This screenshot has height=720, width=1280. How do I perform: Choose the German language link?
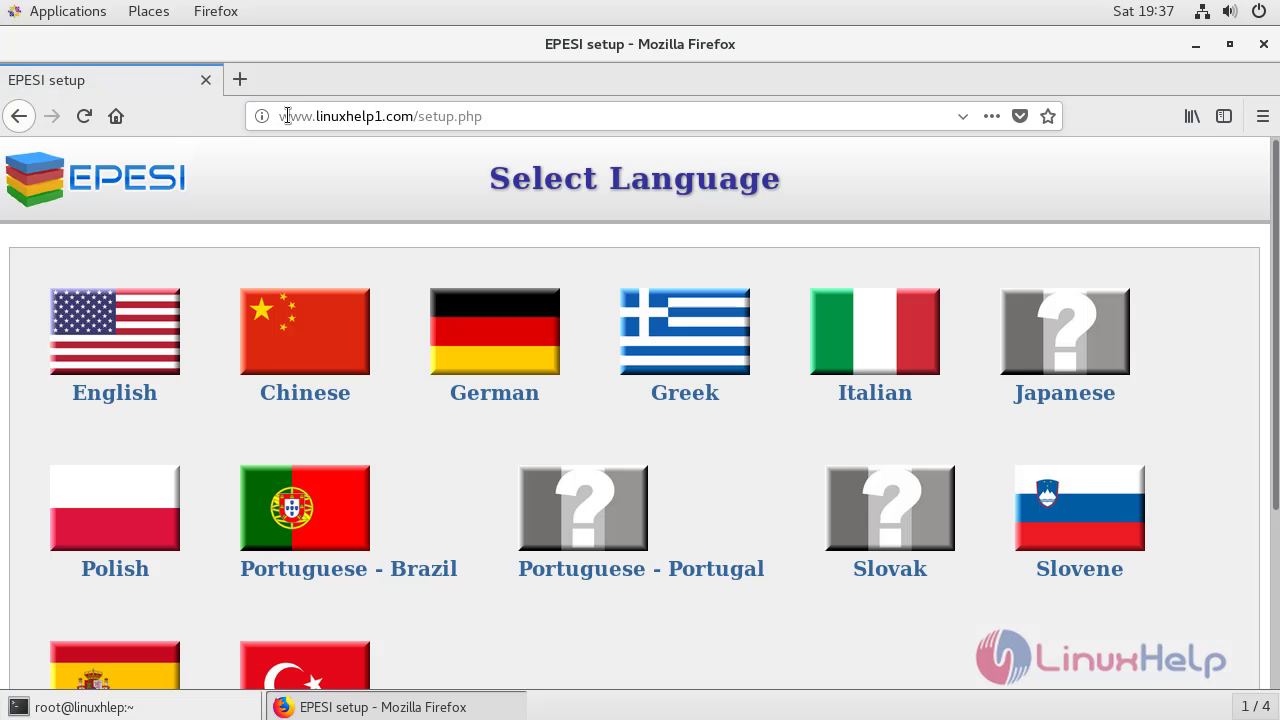(x=495, y=393)
